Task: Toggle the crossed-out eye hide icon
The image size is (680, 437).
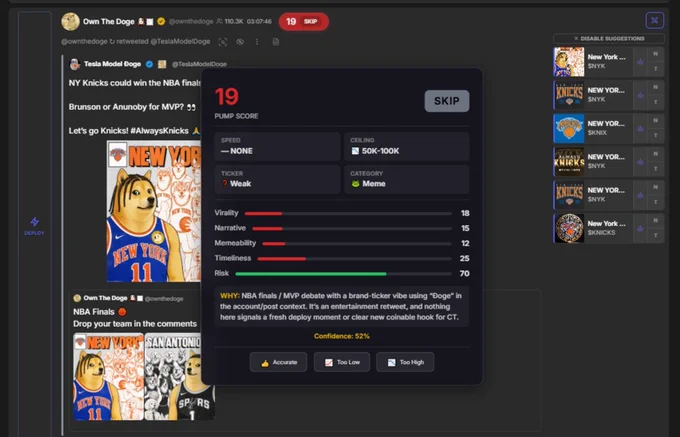Action: point(240,42)
